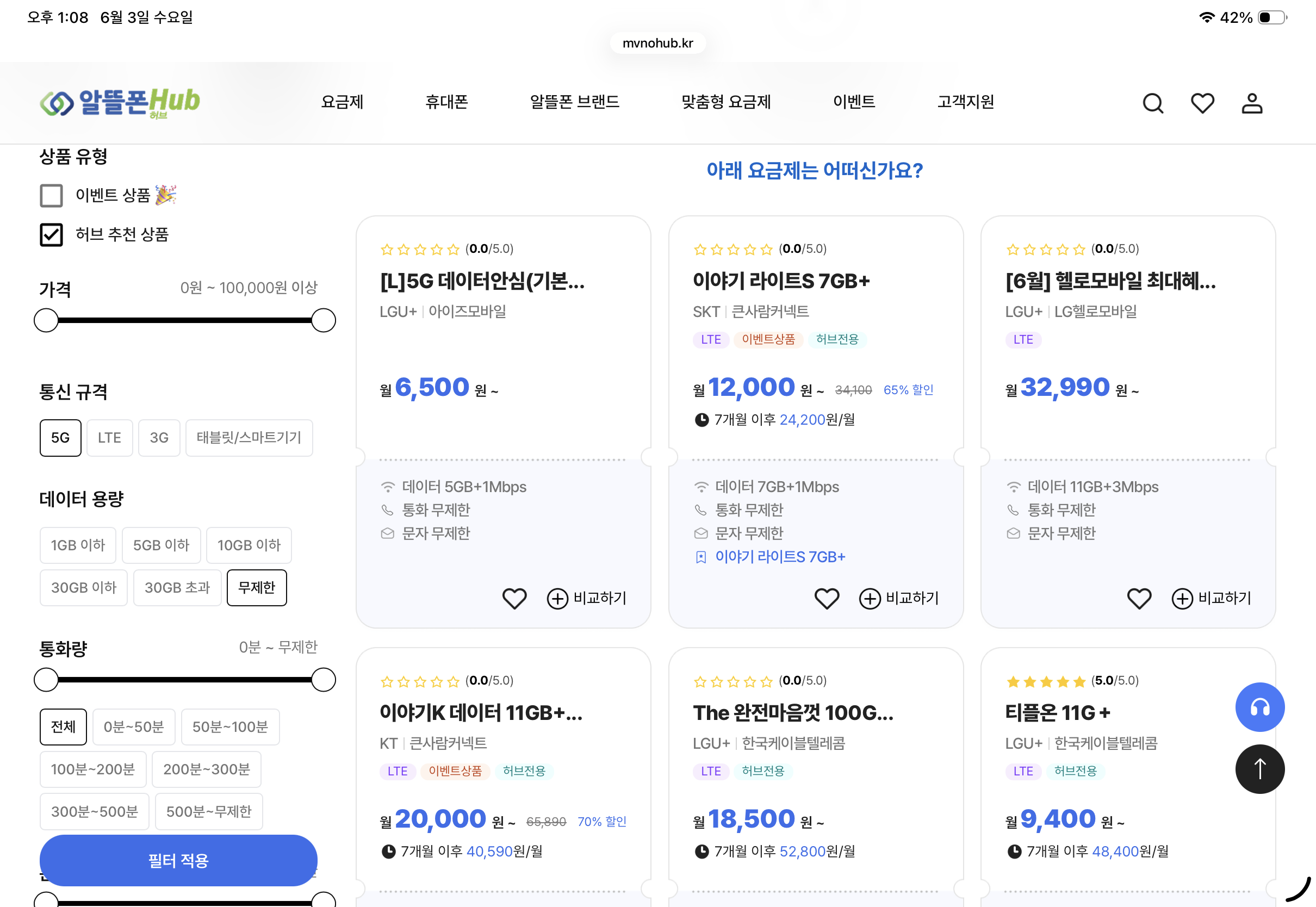This screenshot has height=907, width=1316.
Task: Open the search magnifier icon in header
Action: (1153, 103)
